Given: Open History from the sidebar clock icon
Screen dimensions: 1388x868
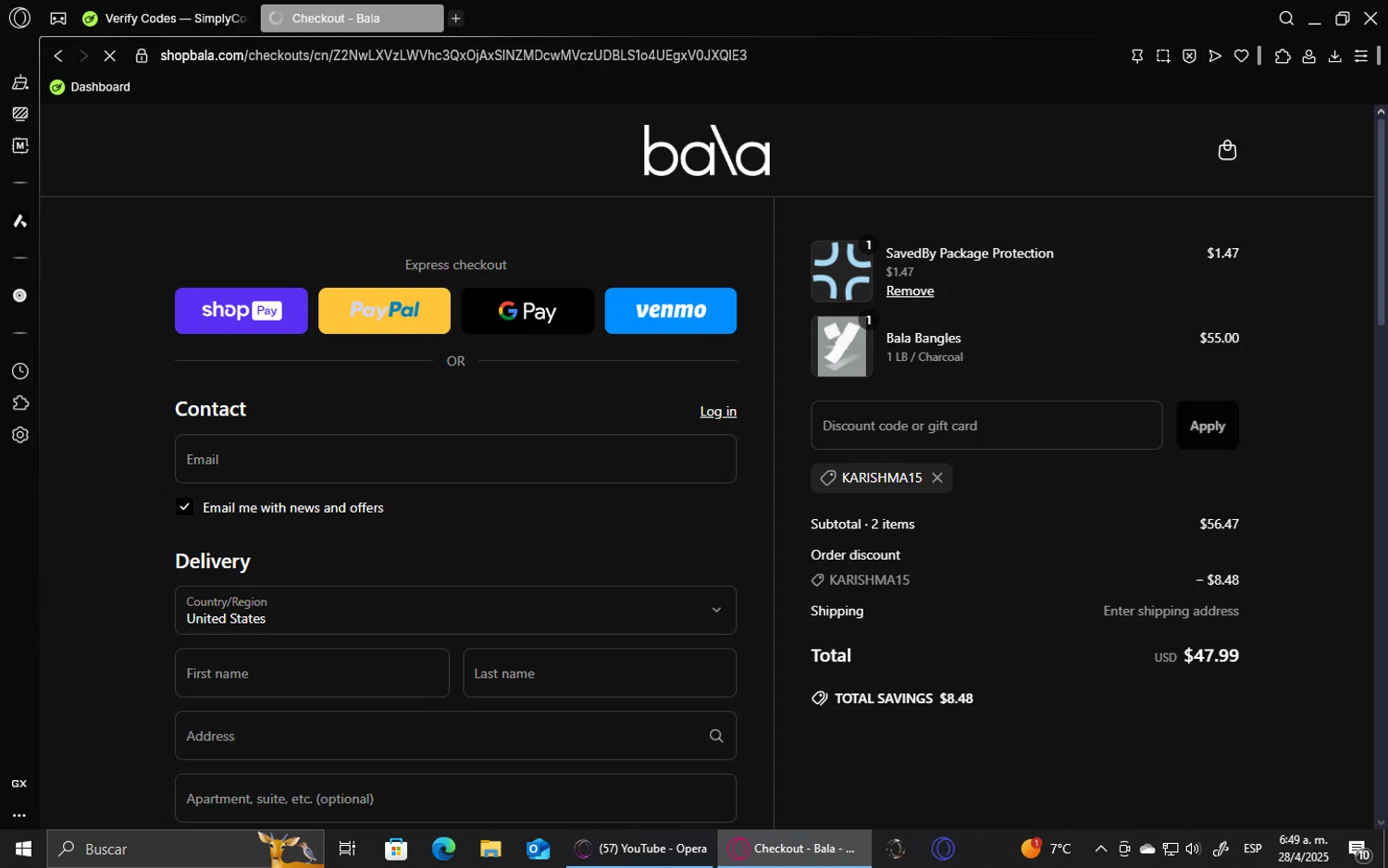Looking at the screenshot, I should (x=19, y=371).
